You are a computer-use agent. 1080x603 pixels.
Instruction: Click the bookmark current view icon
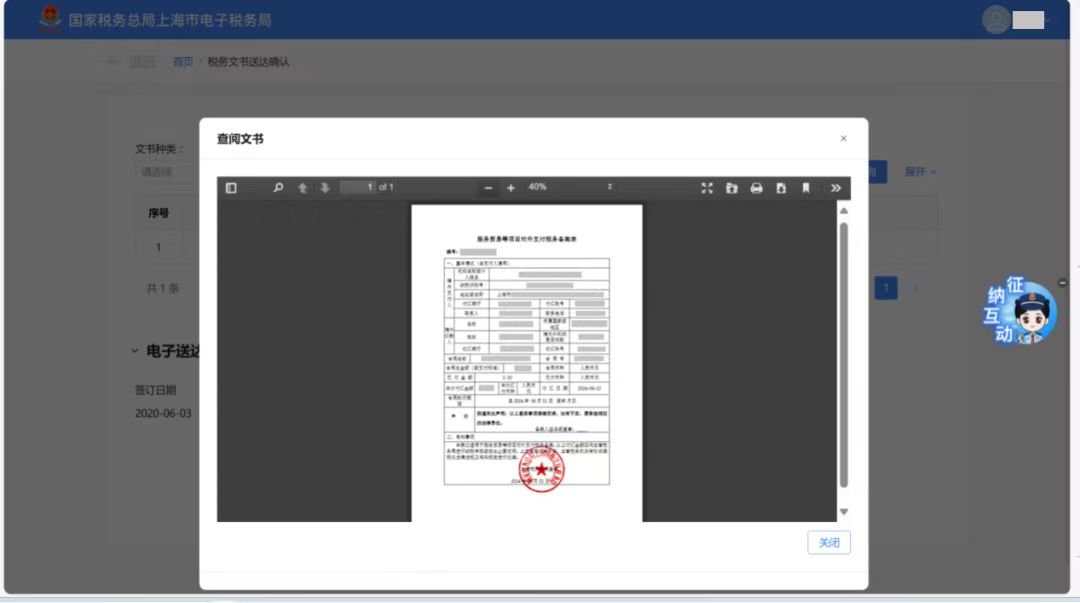click(806, 187)
